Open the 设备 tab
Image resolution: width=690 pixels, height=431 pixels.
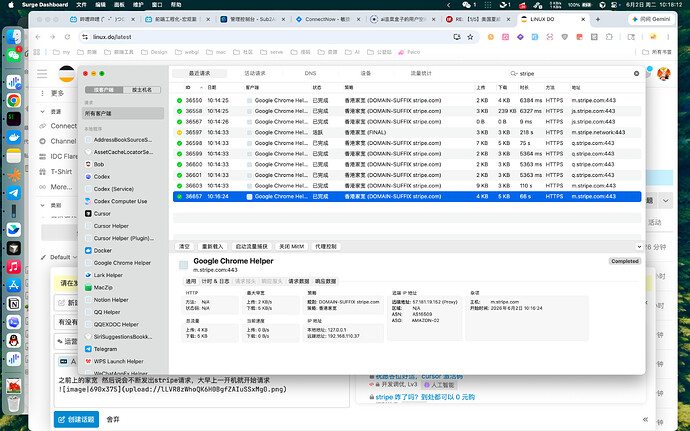[x=366, y=74]
